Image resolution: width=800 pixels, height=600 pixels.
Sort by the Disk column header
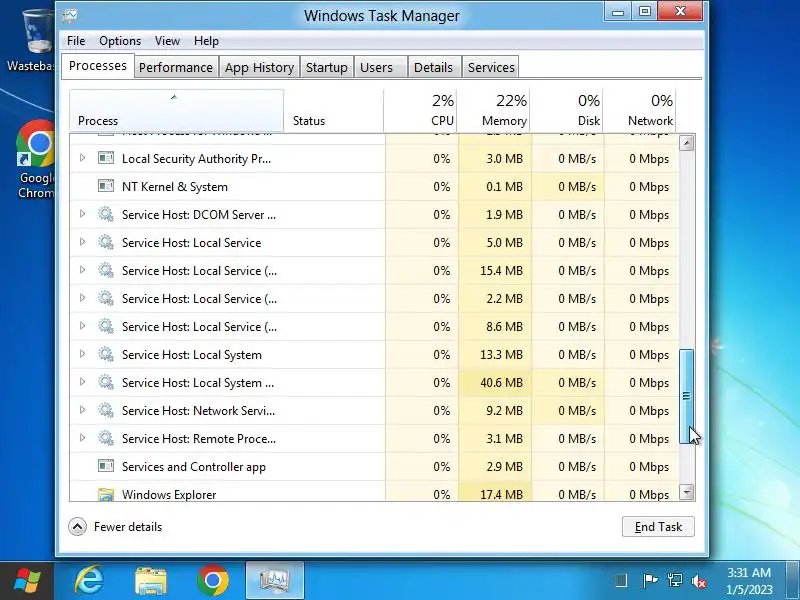click(566, 111)
